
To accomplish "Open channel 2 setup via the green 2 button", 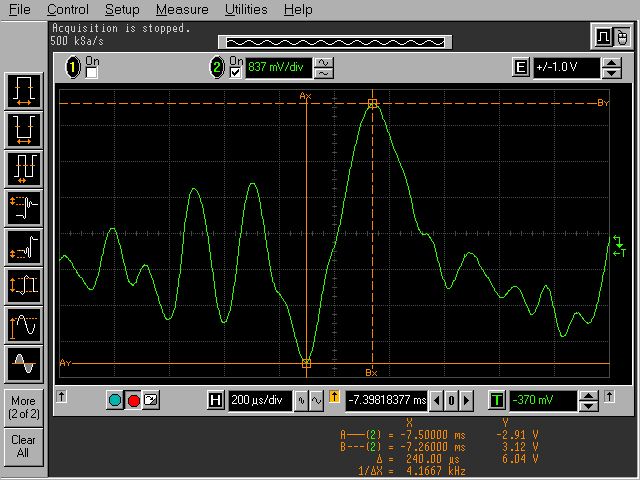I will (x=217, y=67).
